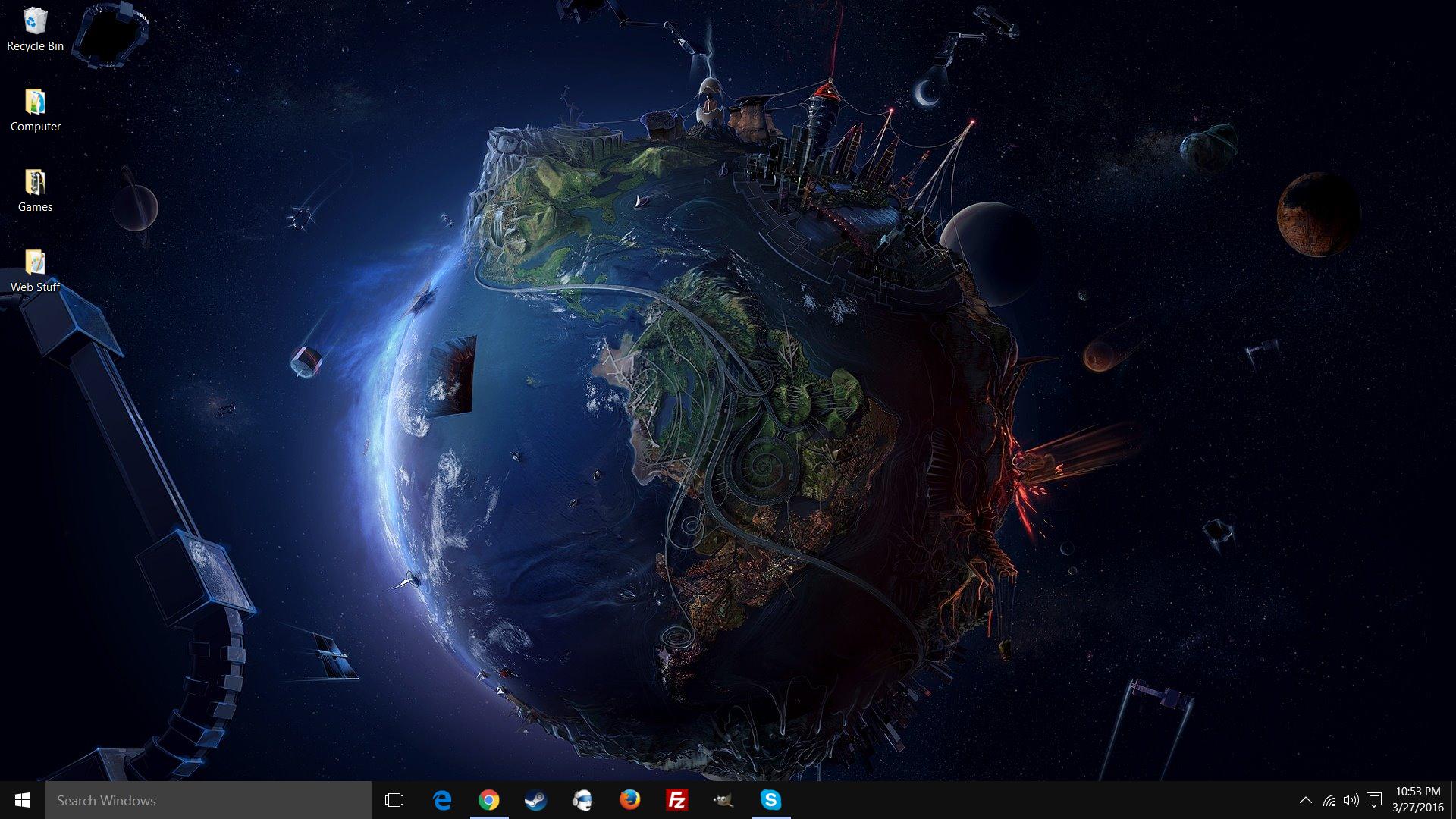Select the Recycle Bin desktop icon
Screen dimensions: 1456x819
pyautogui.click(x=35, y=30)
